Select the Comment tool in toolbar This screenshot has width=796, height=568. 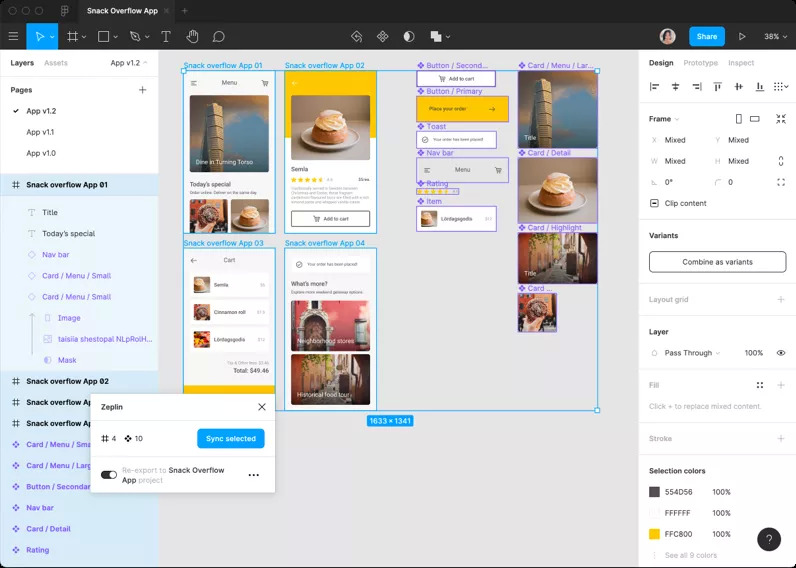tap(218, 37)
